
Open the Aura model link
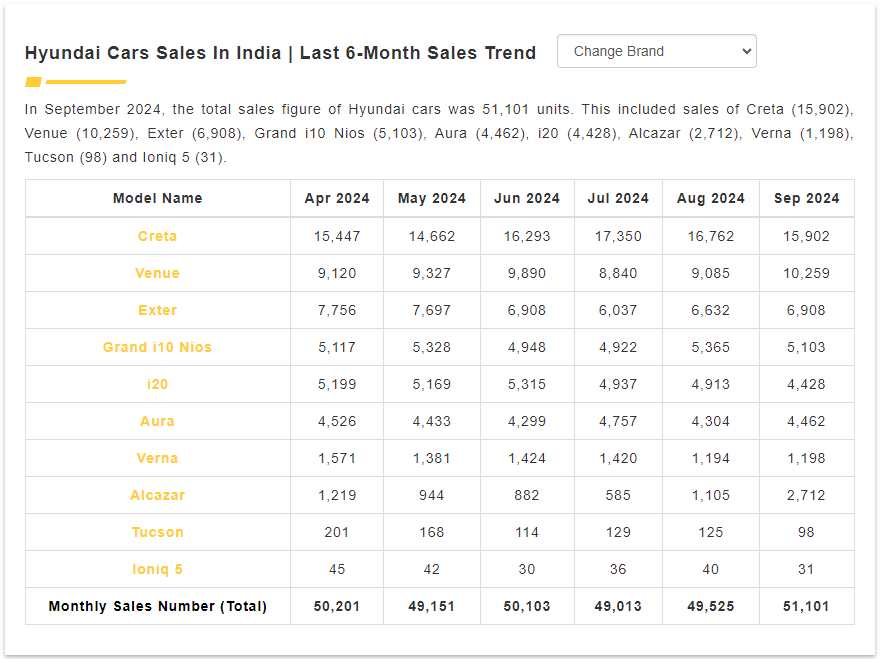point(158,422)
